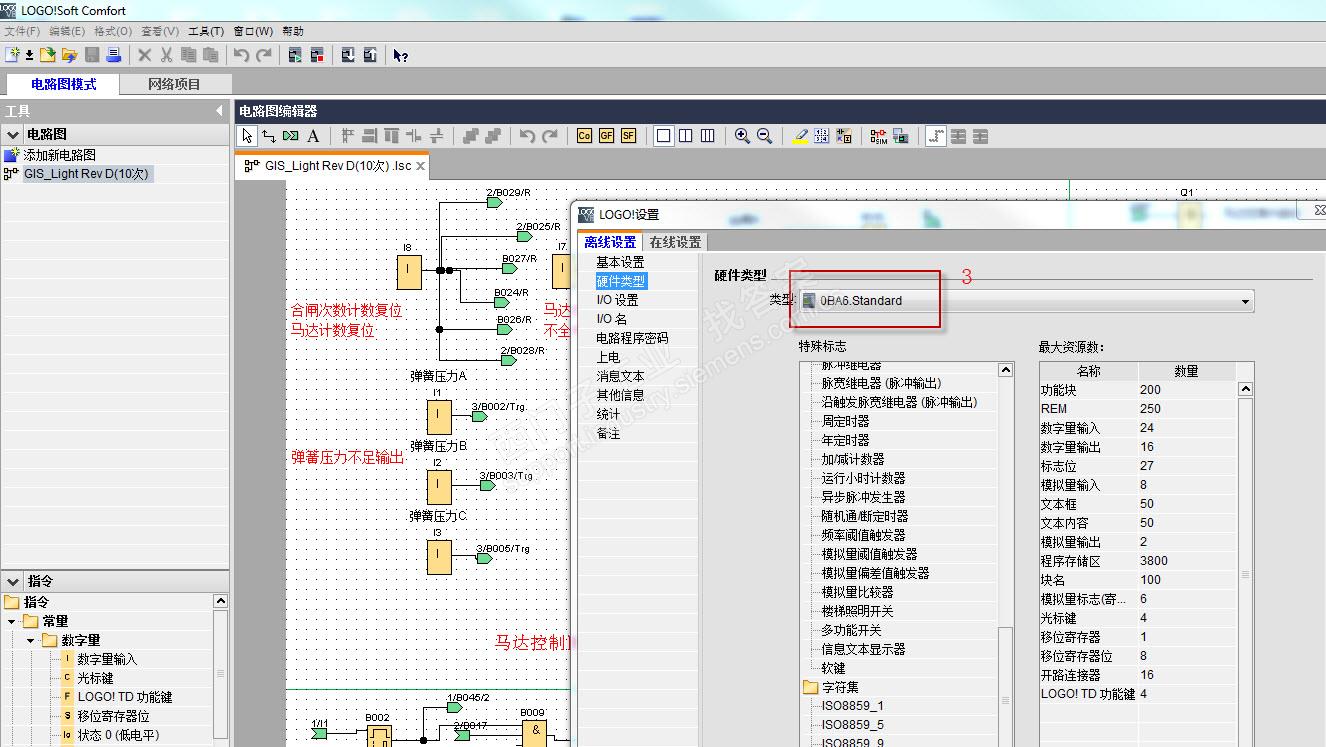
Task: Select the I8 input block on canvas
Action: (x=410, y=270)
